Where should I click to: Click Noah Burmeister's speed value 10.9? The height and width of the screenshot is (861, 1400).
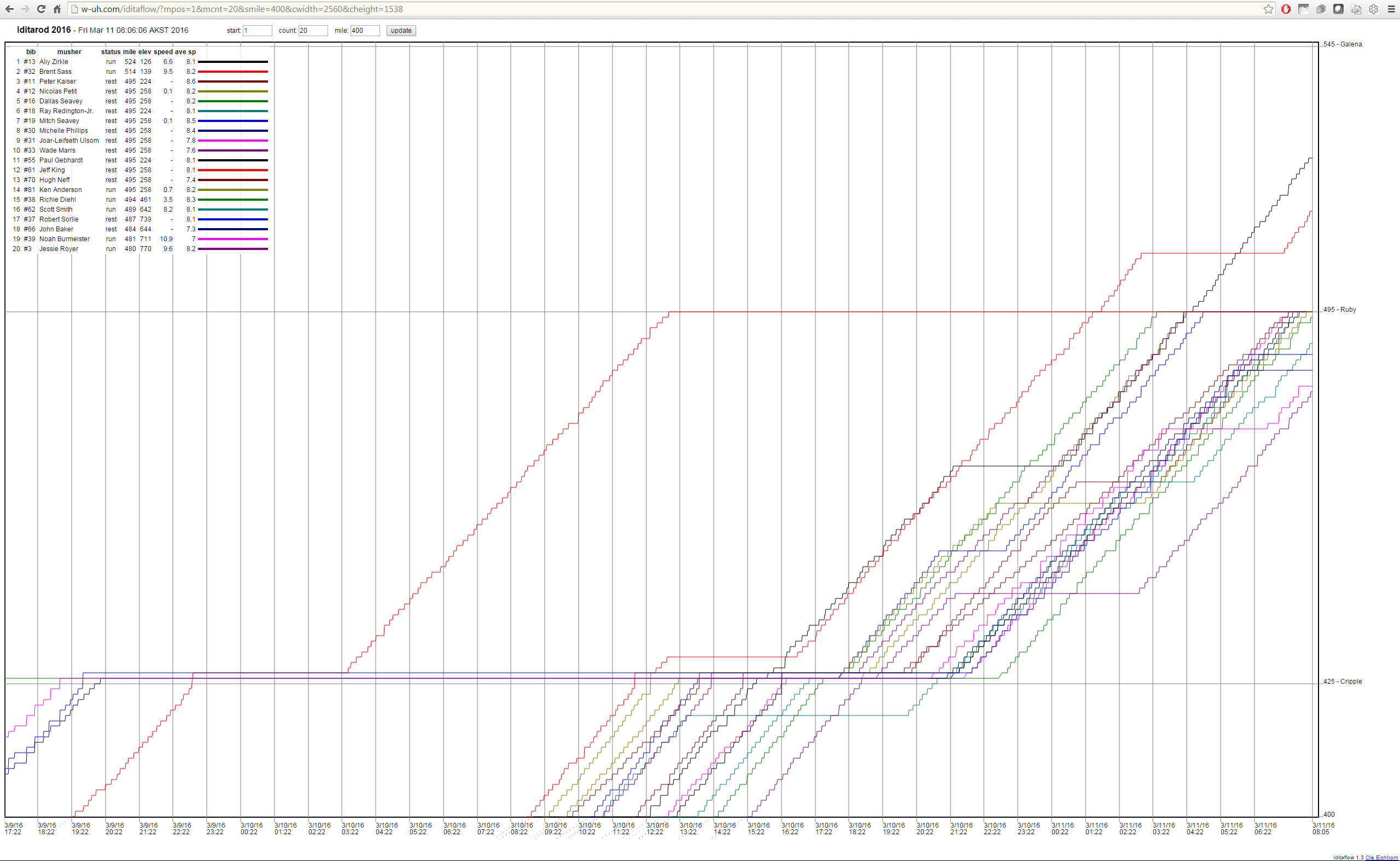click(x=166, y=239)
